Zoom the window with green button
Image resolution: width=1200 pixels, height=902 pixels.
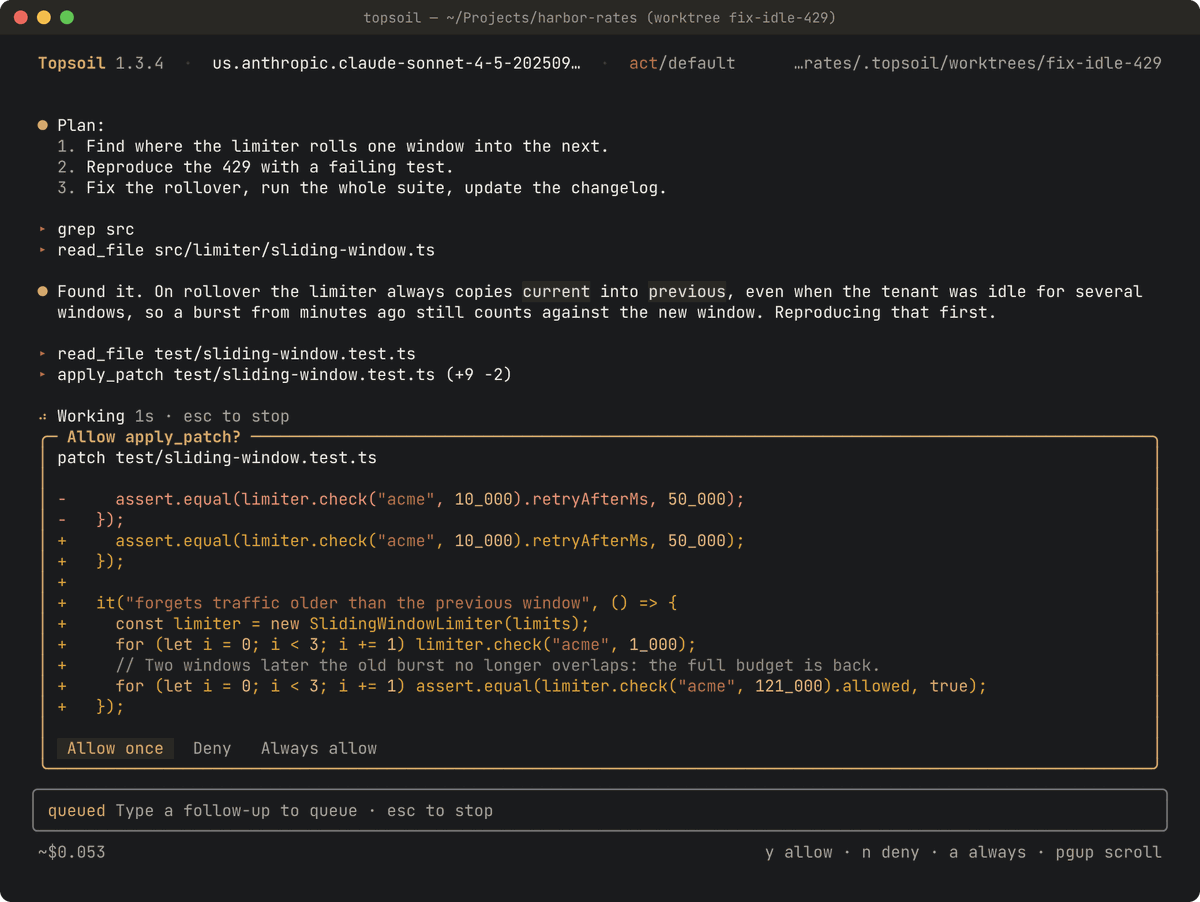coord(67,18)
